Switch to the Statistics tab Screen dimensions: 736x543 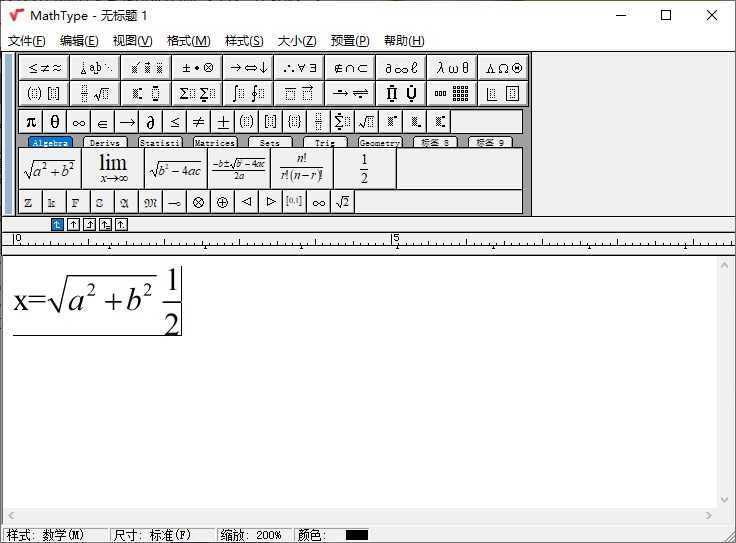pos(160,142)
